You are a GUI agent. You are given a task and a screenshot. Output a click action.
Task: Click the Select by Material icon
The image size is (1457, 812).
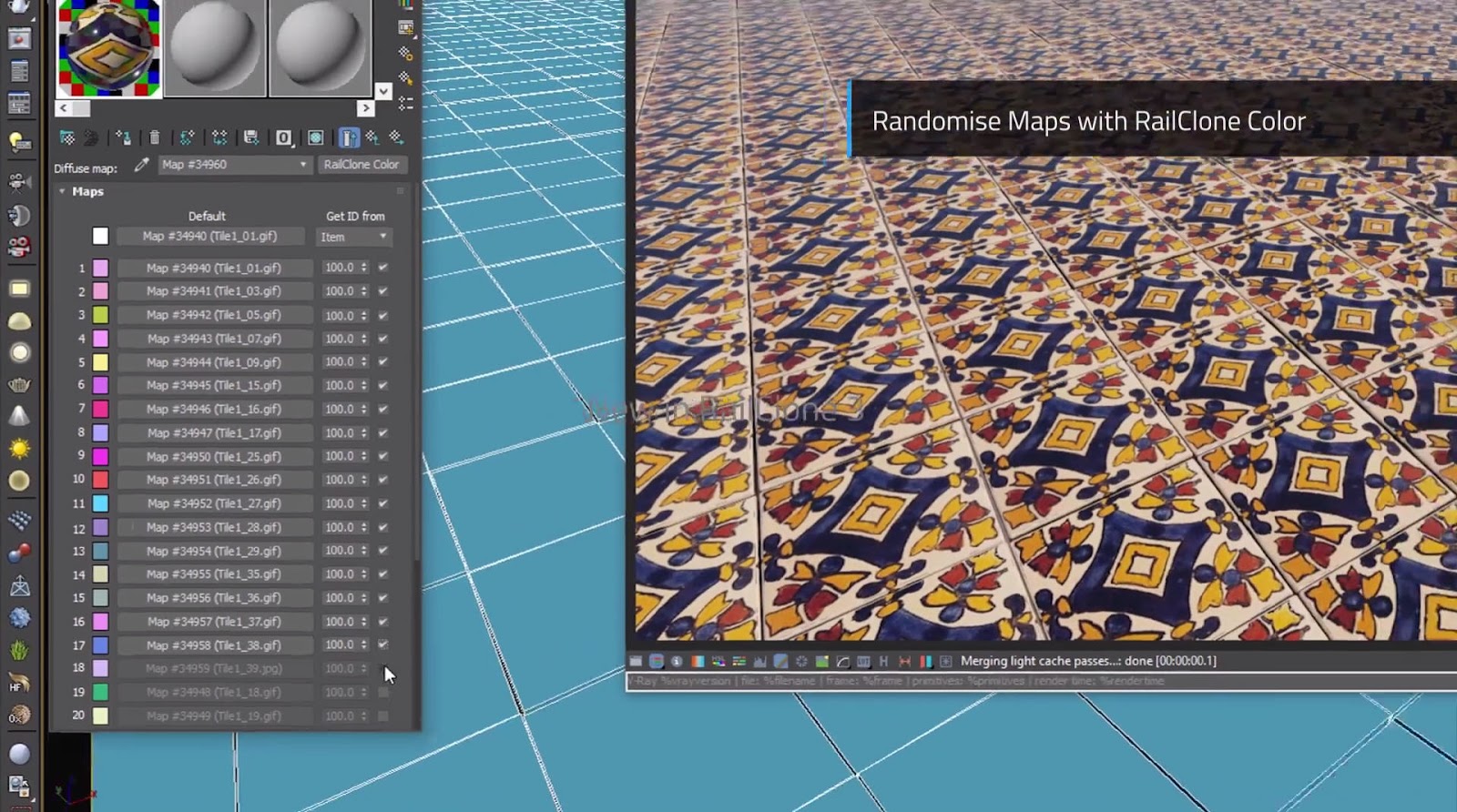coord(406,78)
